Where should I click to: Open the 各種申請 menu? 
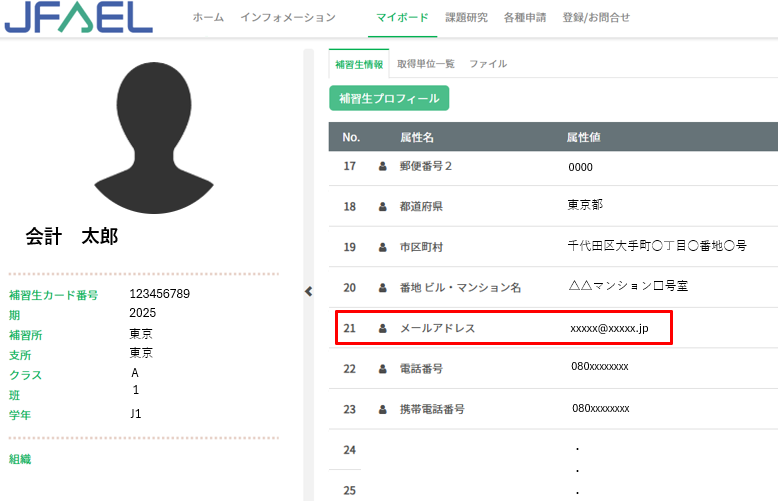[525, 18]
